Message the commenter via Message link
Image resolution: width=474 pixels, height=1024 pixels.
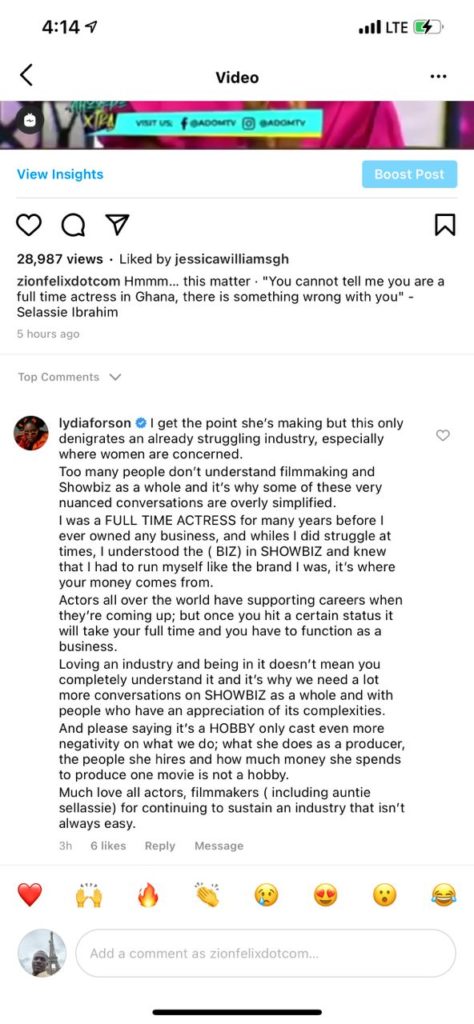tap(219, 846)
